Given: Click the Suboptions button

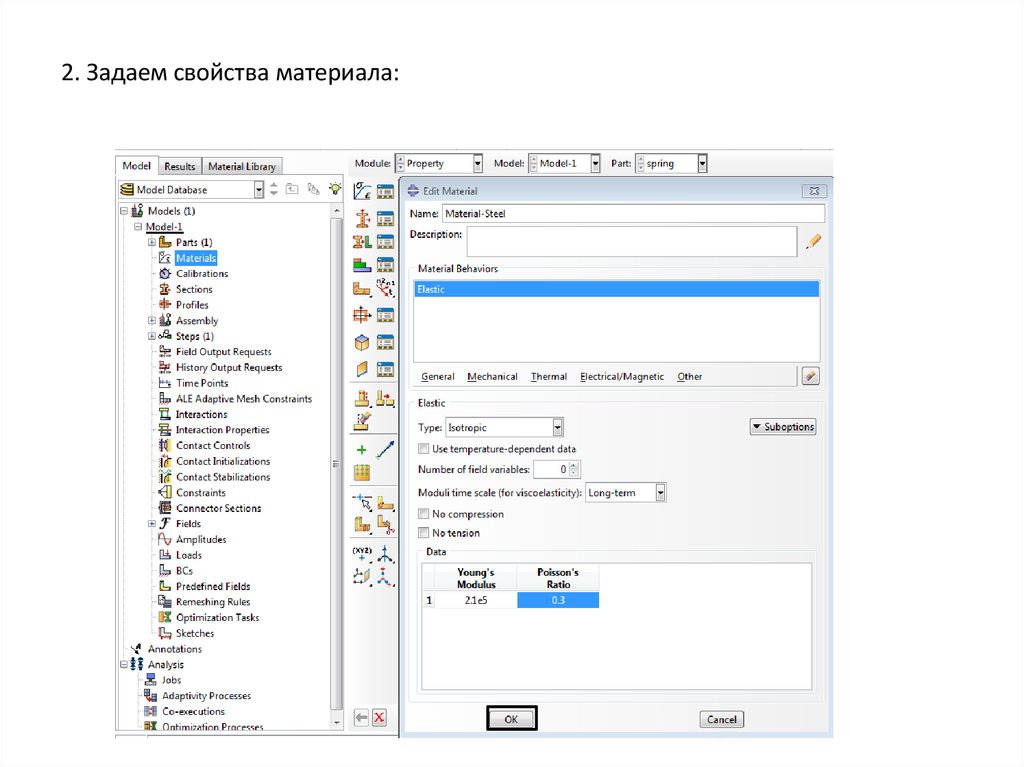Looking at the screenshot, I should click(x=782, y=427).
